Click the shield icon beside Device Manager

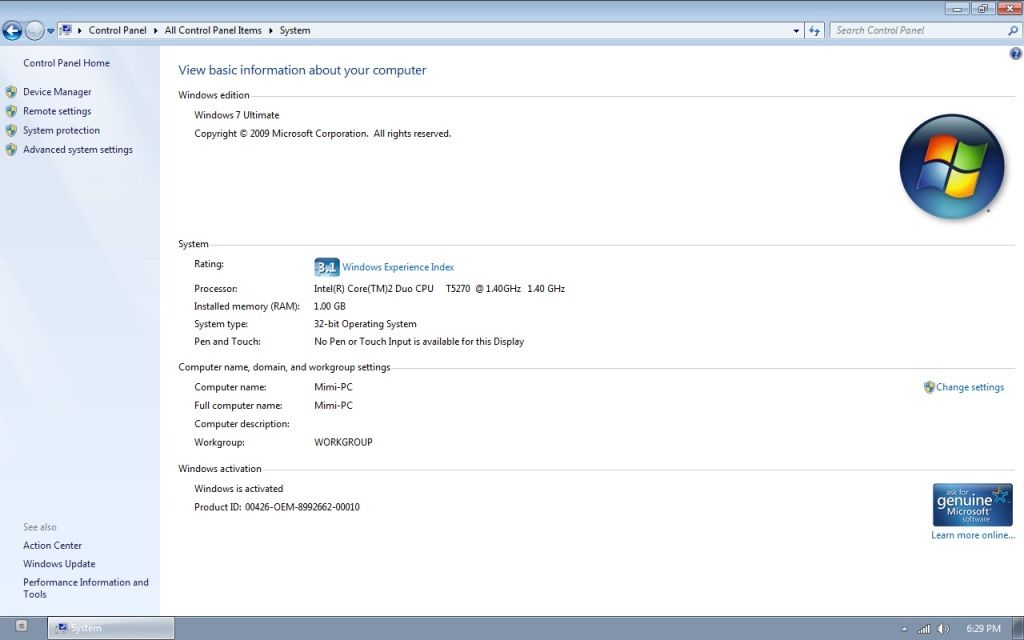pyautogui.click(x=11, y=92)
